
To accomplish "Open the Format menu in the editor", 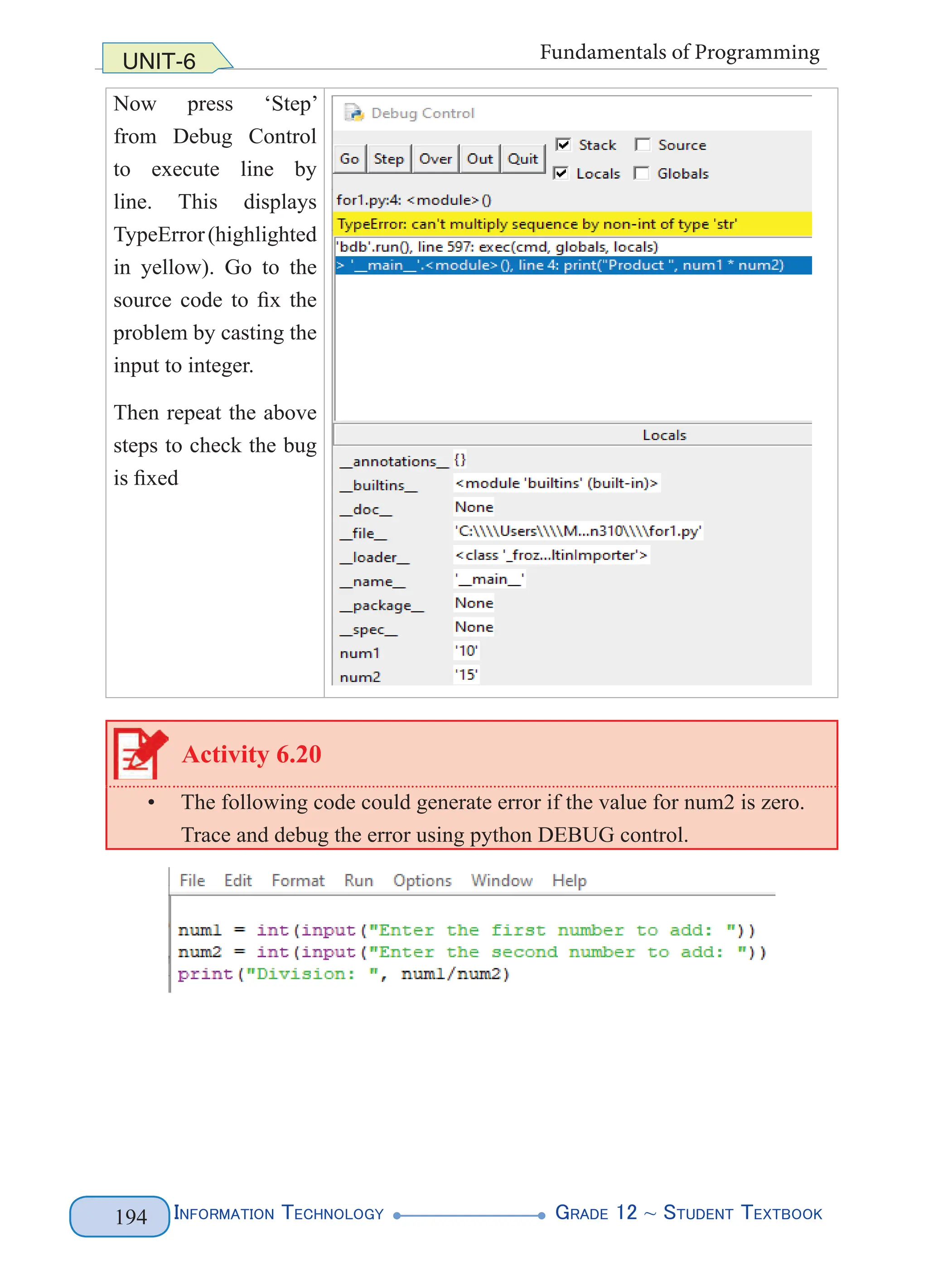I will (x=298, y=881).
